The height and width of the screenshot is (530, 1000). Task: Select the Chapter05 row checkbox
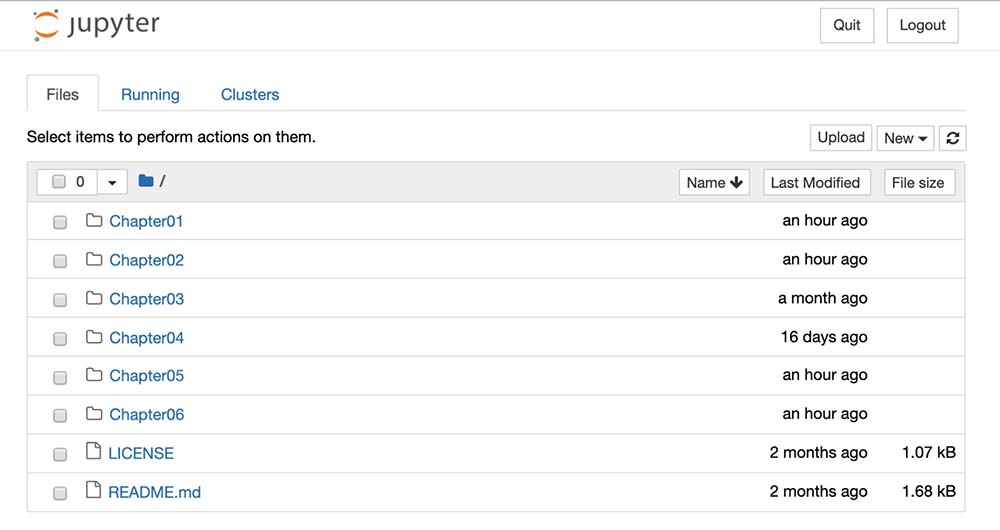pyautogui.click(x=60, y=377)
